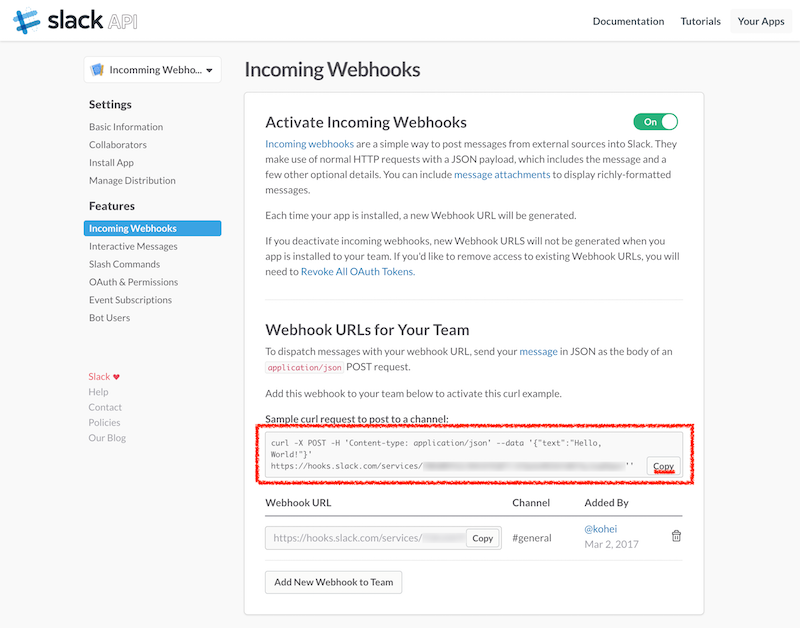The width and height of the screenshot is (800, 628).
Task: Copy the webhook URL
Action: [x=483, y=537]
